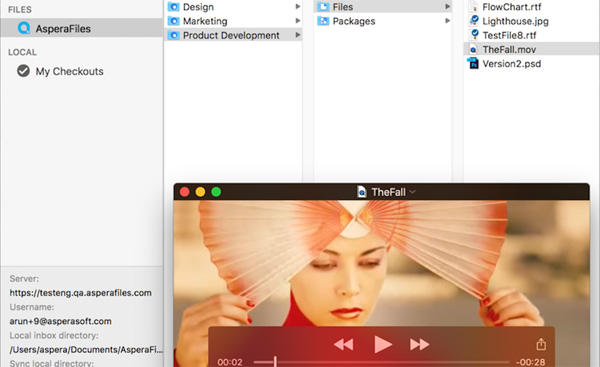Click the Marketing folder icon
Image resolution: width=600 pixels, height=367 pixels.
173,21
